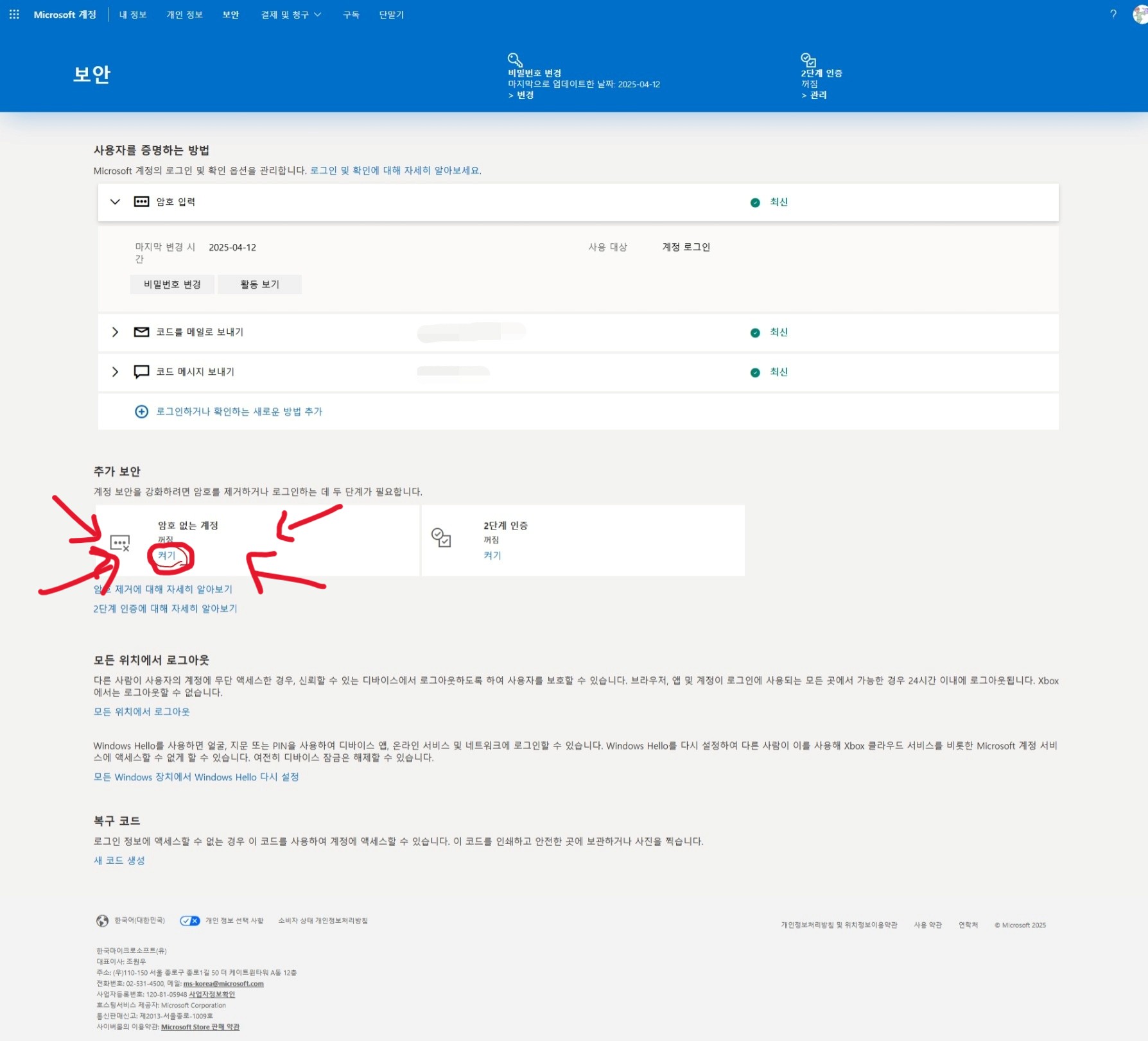Open 2단계 인증에 대해 자세히 알아보기 link
Image resolution: width=1148 pixels, height=1041 pixels.
[166, 608]
